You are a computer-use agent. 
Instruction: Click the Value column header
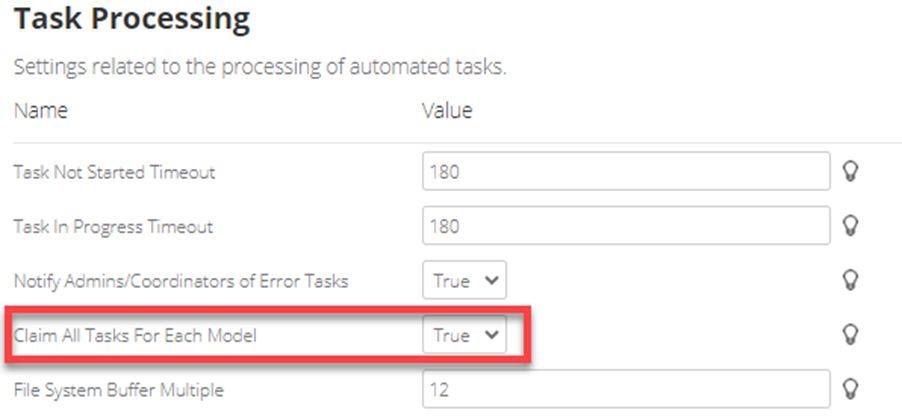pyautogui.click(x=447, y=110)
